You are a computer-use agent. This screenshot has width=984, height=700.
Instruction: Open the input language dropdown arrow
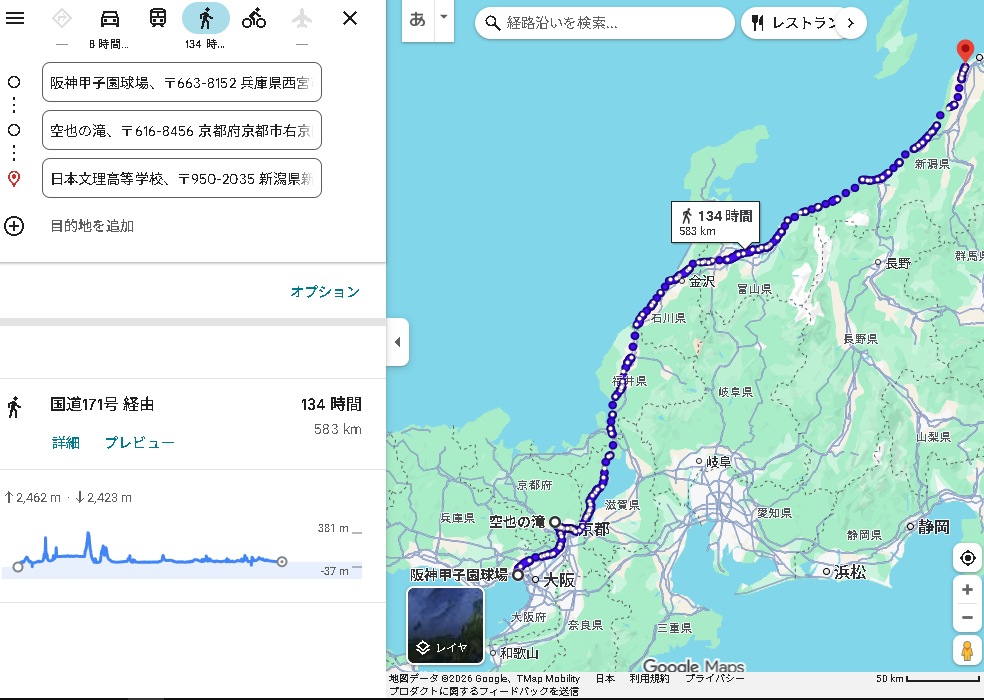(x=443, y=18)
